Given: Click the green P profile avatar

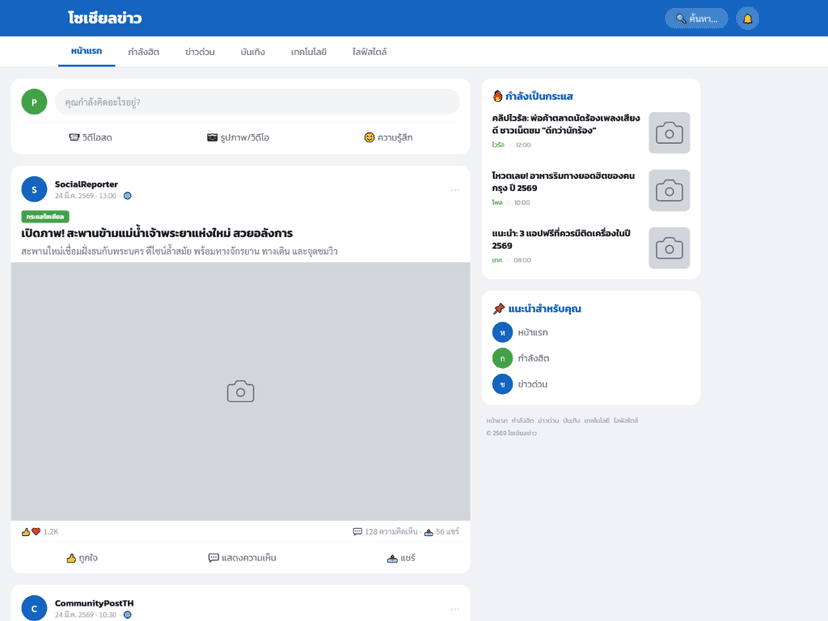Looking at the screenshot, I should pyautogui.click(x=34, y=102).
